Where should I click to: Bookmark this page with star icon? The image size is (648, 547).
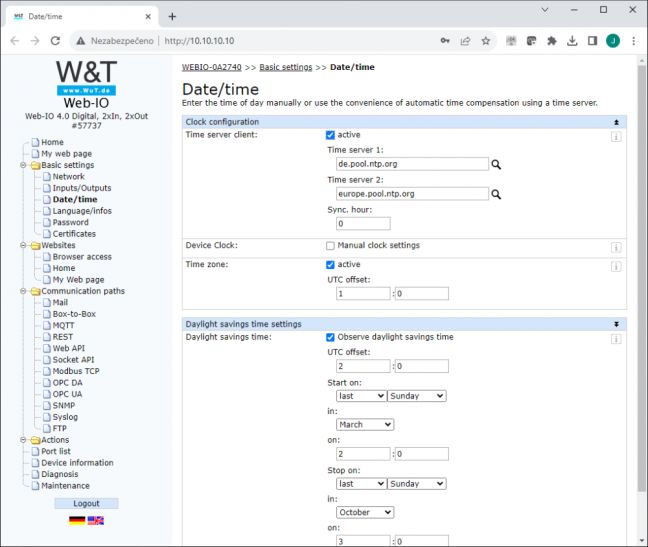486,41
